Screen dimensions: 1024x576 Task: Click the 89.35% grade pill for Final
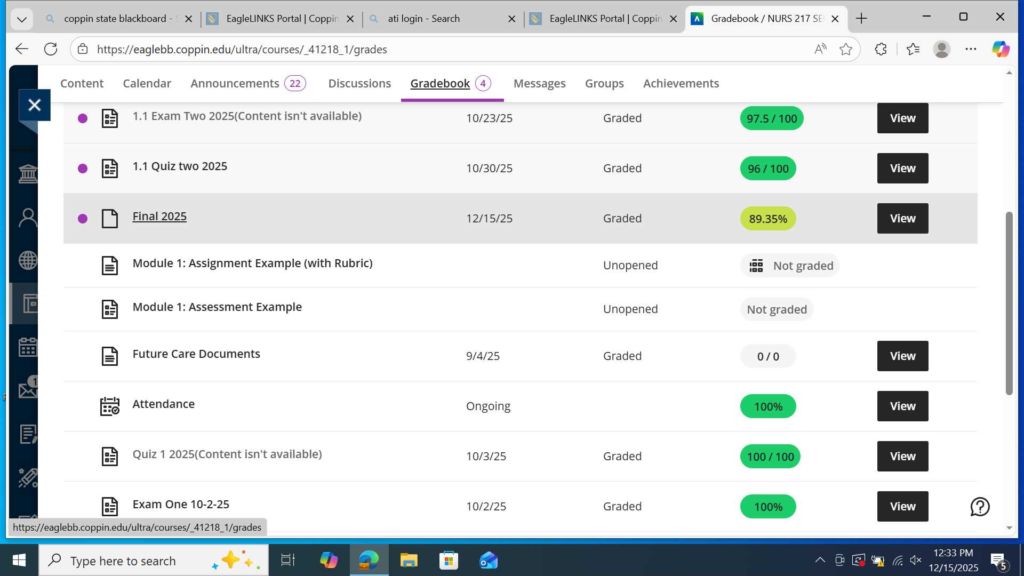[x=768, y=218]
